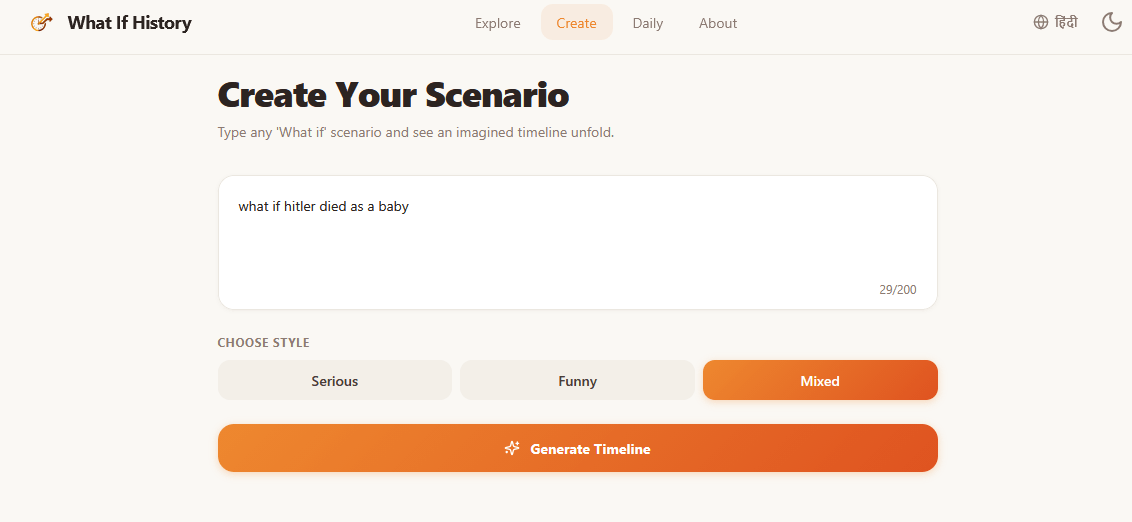
Task: Pick the Mixed style option
Action: pos(819,381)
